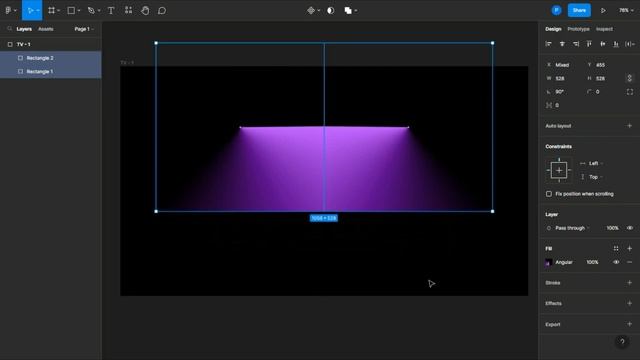
Task: Select the Rectangle 1 layer
Action: pyautogui.click(x=51, y=71)
